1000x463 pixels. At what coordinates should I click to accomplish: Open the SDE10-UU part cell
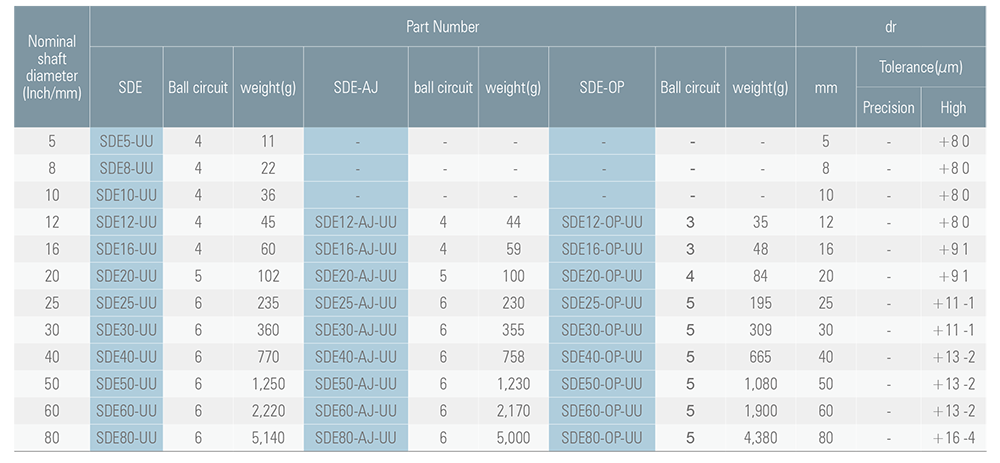coord(125,195)
